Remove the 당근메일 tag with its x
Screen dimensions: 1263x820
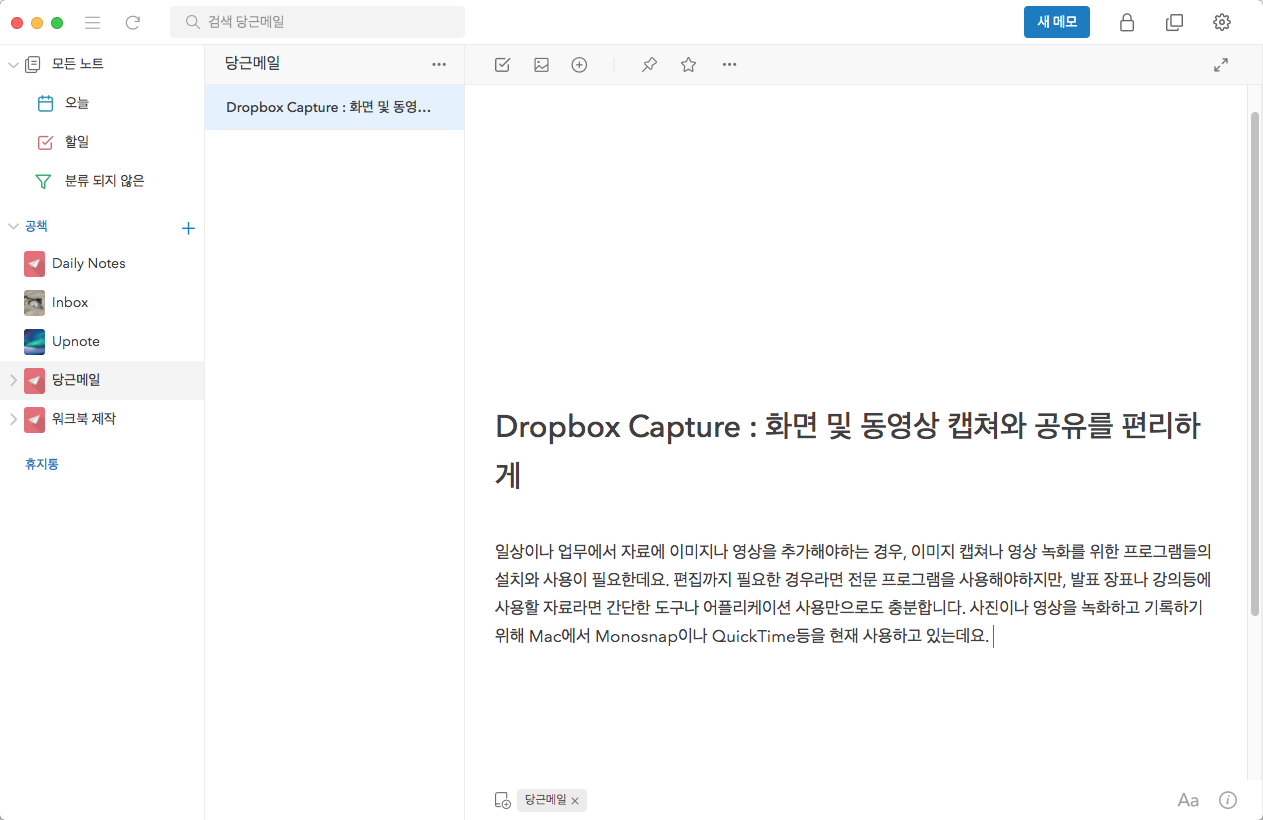(x=575, y=801)
